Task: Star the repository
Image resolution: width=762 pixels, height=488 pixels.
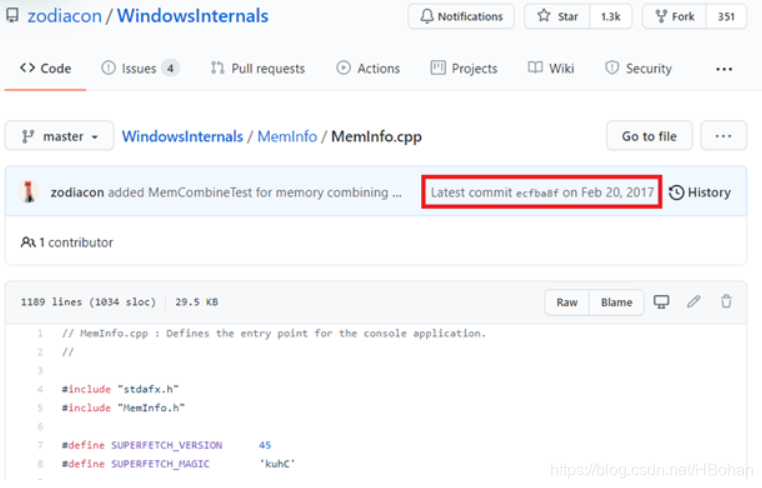Action: click(557, 17)
